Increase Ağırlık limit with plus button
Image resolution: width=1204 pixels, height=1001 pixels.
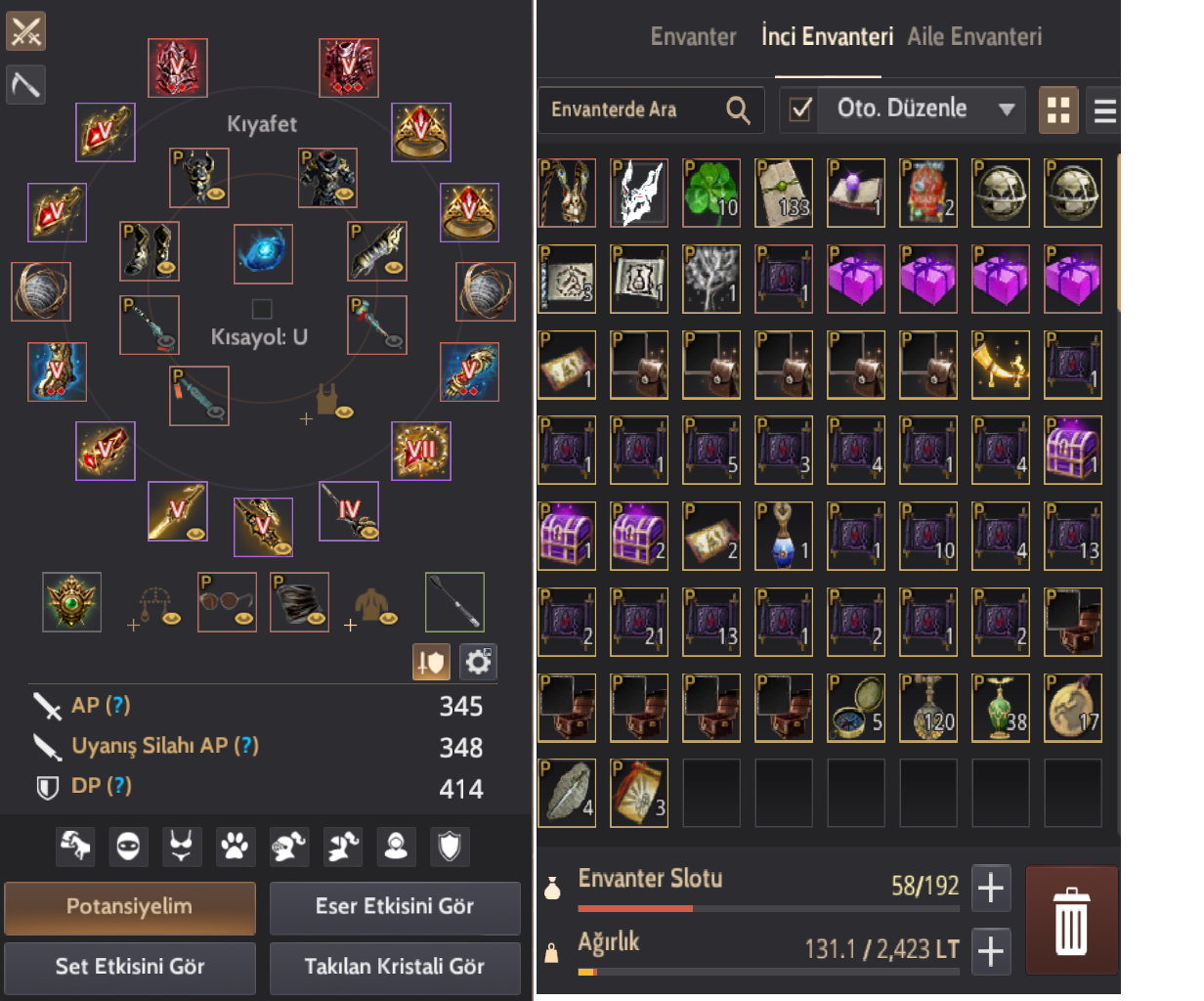coord(991,951)
